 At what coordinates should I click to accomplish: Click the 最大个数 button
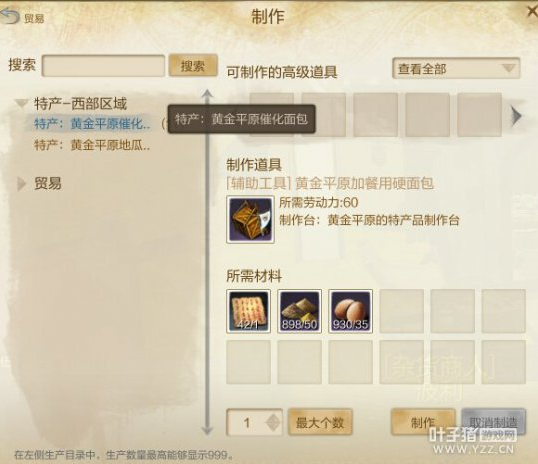click(x=320, y=422)
